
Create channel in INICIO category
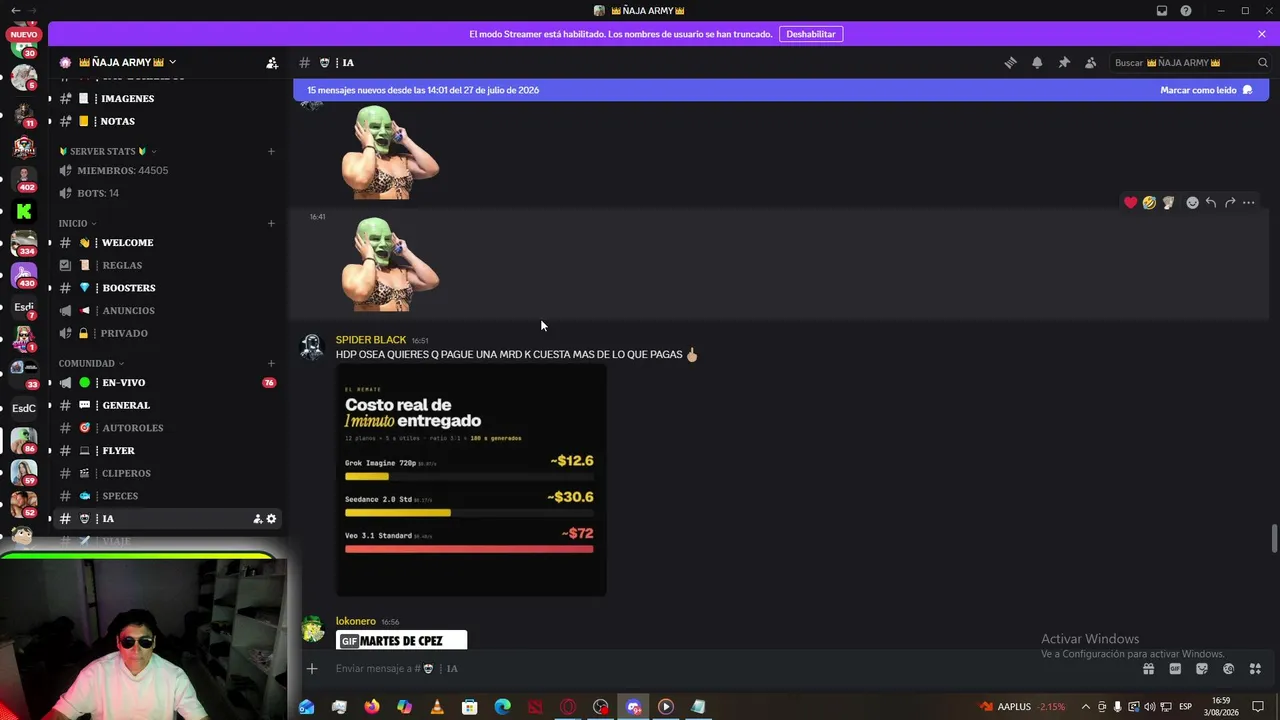(x=271, y=223)
